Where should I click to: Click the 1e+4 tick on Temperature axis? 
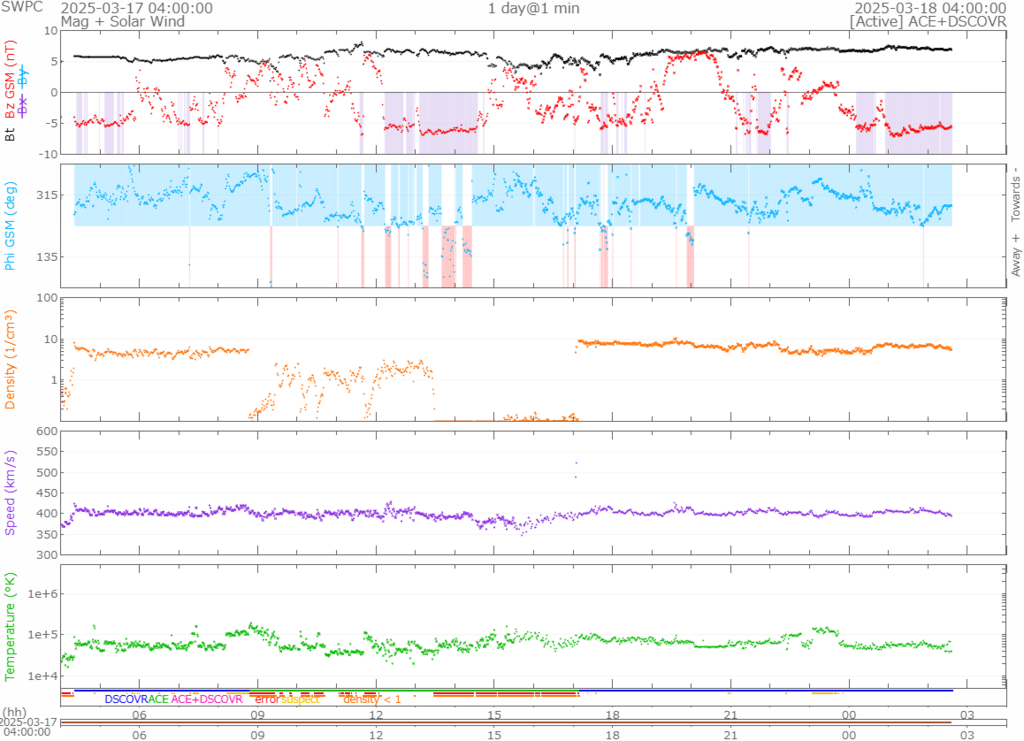42,676
